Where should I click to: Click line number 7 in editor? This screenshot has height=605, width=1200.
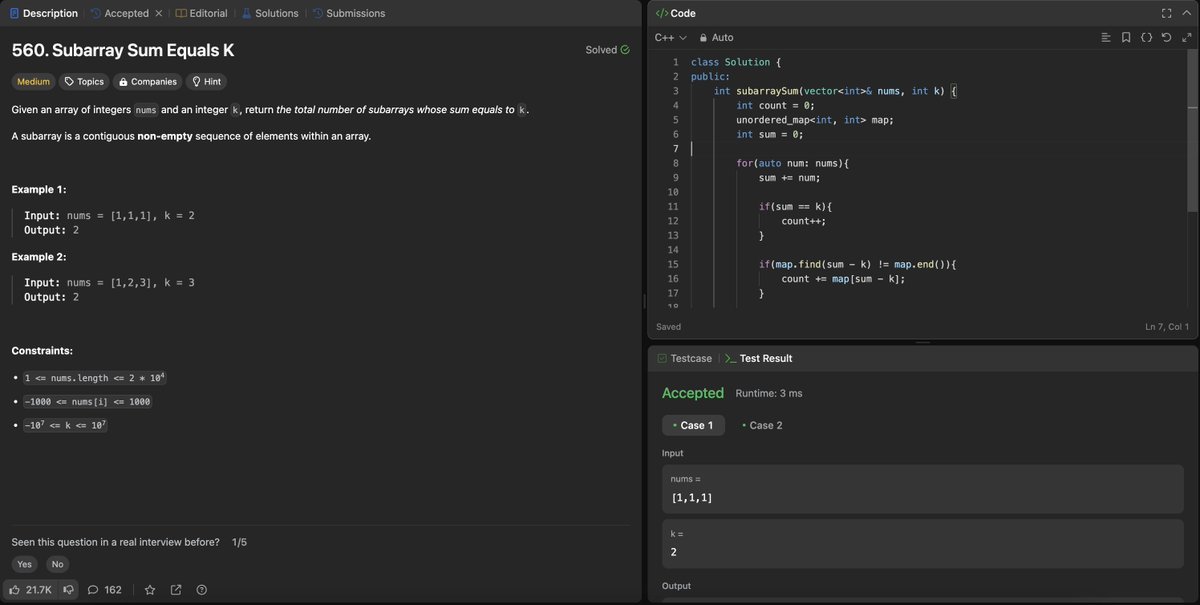(675, 148)
